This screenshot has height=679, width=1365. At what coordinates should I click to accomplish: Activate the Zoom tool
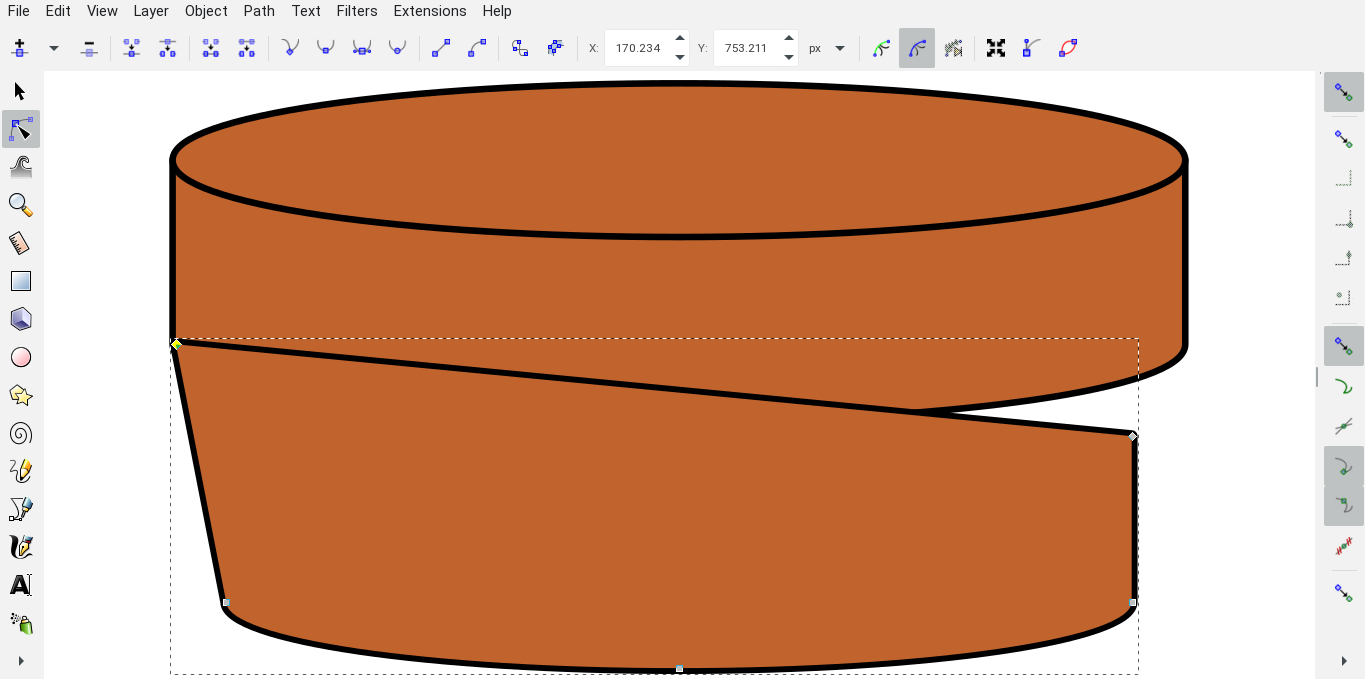click(x=20, y=204)
